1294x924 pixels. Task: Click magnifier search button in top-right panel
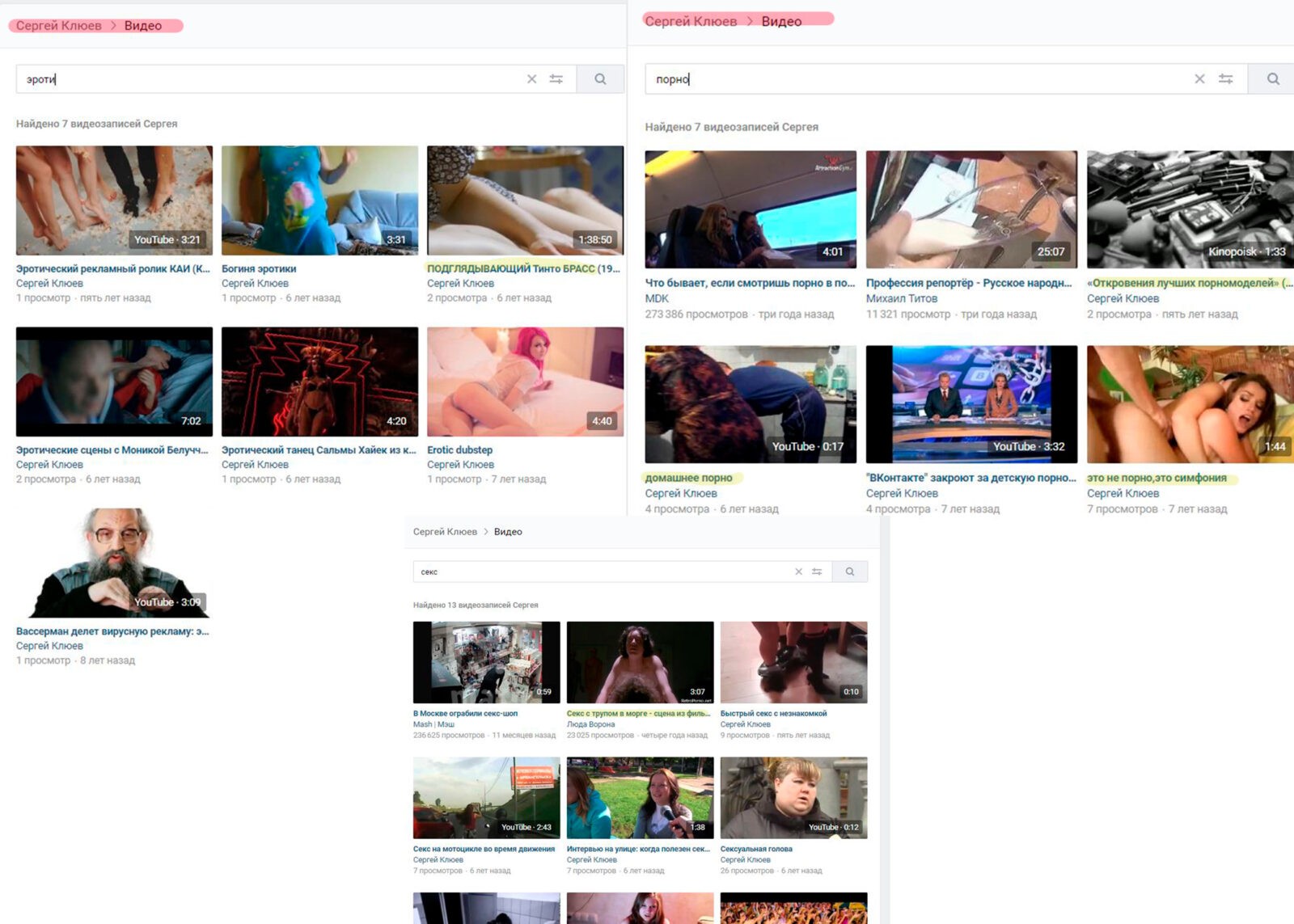1272,79
